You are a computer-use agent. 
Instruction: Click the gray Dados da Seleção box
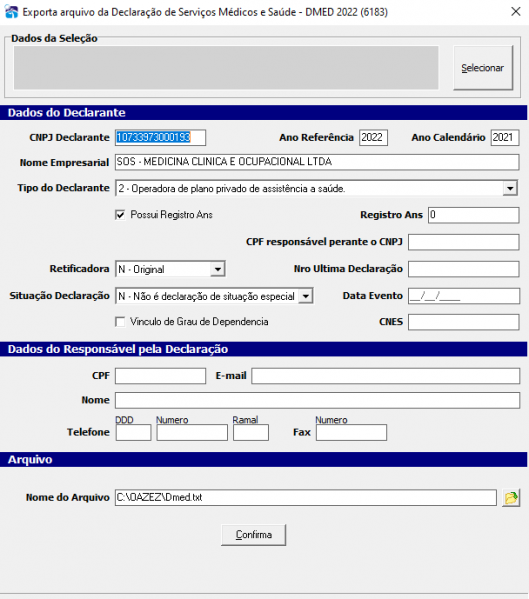226,68
